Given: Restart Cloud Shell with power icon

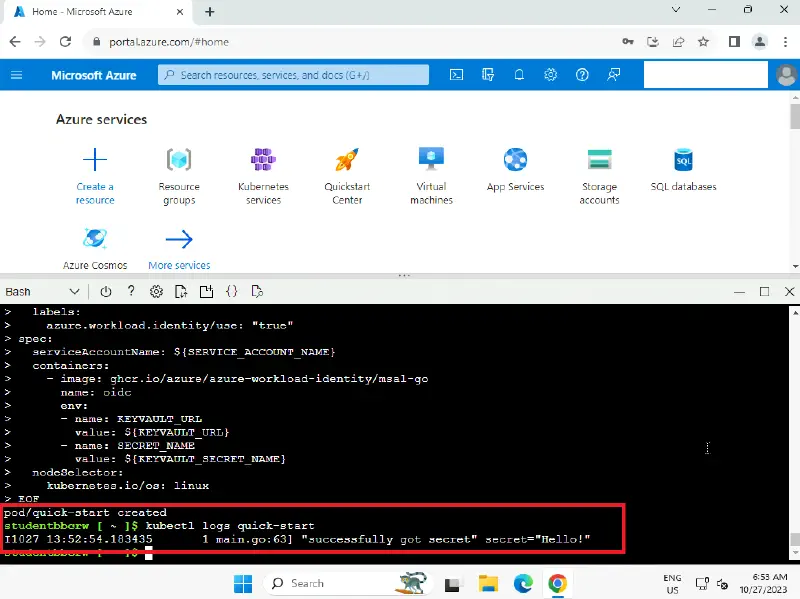Looking at the screenshot, I should point(105,292).
